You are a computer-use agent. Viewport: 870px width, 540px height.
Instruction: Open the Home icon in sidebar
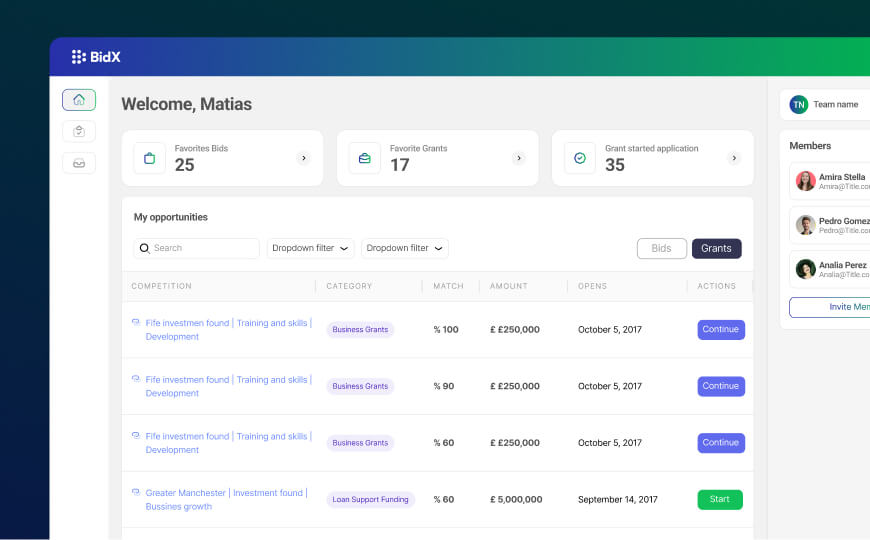(79, 100)
